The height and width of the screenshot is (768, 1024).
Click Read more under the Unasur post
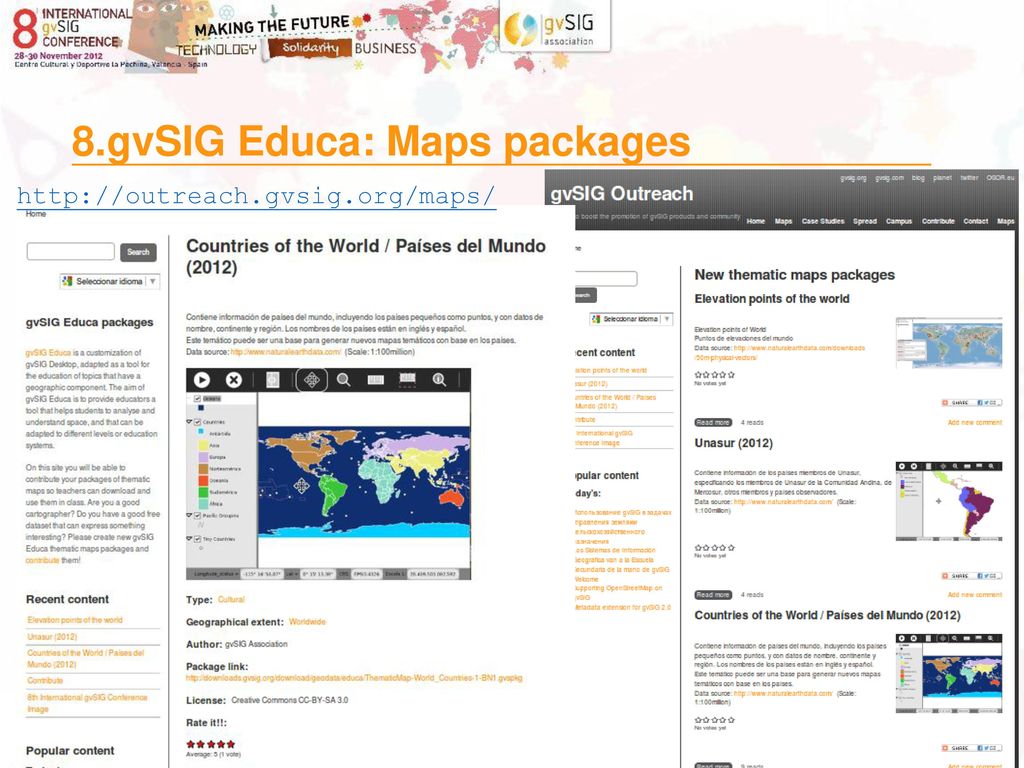[x=712, y=595]
